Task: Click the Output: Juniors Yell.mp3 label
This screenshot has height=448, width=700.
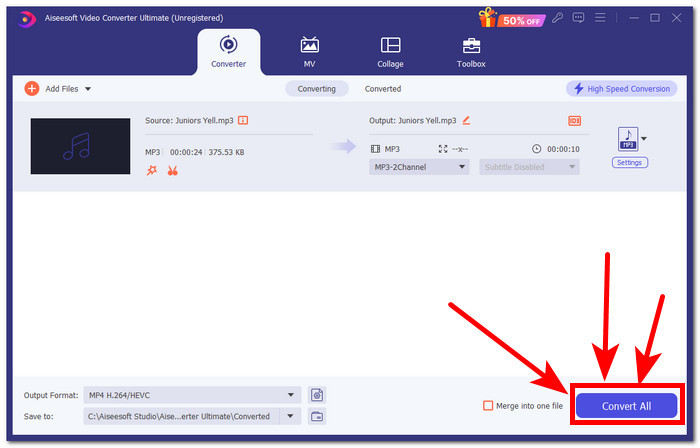Action: (412, 120)
